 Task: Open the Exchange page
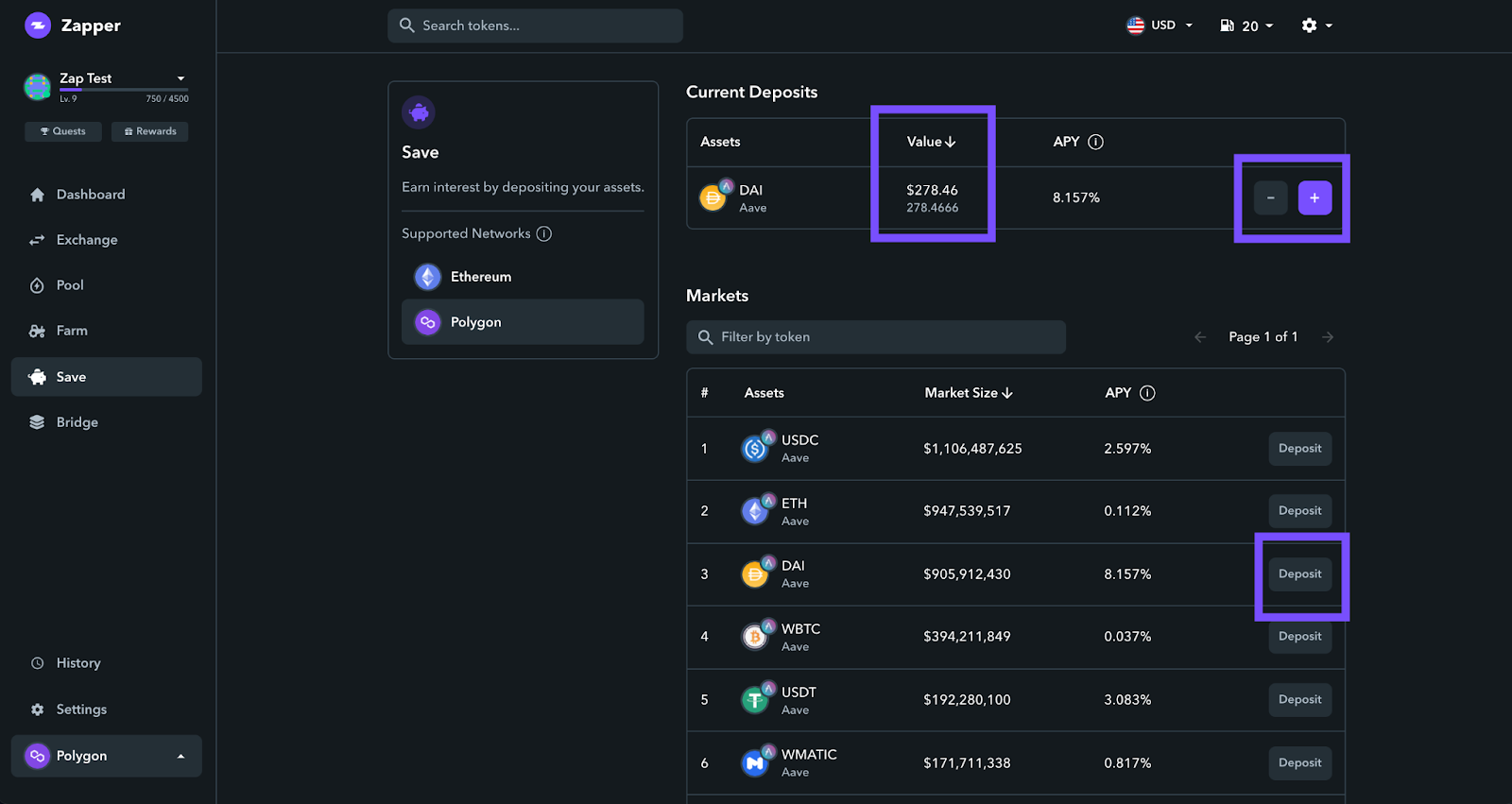tap(107, 240)
